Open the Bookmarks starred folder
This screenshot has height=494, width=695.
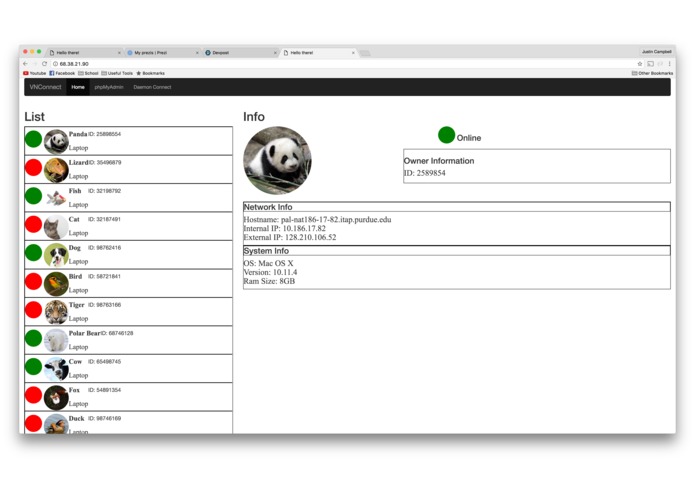[150, 73]
